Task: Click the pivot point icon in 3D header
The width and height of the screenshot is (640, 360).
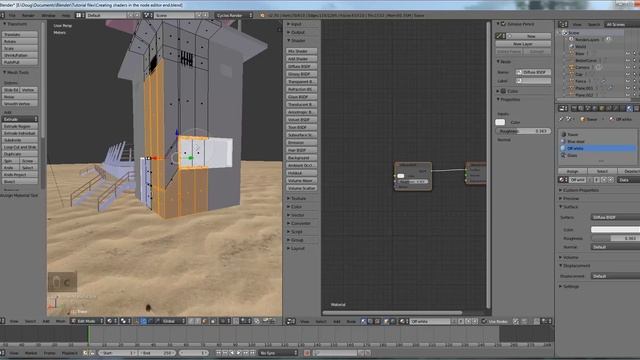Action: tap(126, 321)
